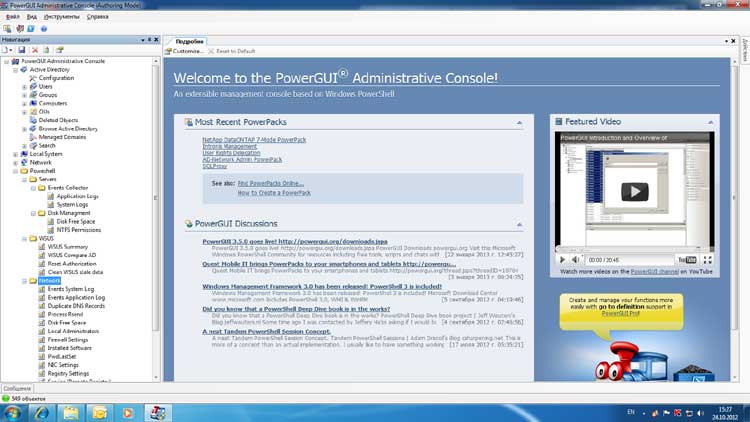Click the first main toolbar icon under Файл
Image resolution: width=750 pixels, height=422 pixels.
(x=7, y=29)
